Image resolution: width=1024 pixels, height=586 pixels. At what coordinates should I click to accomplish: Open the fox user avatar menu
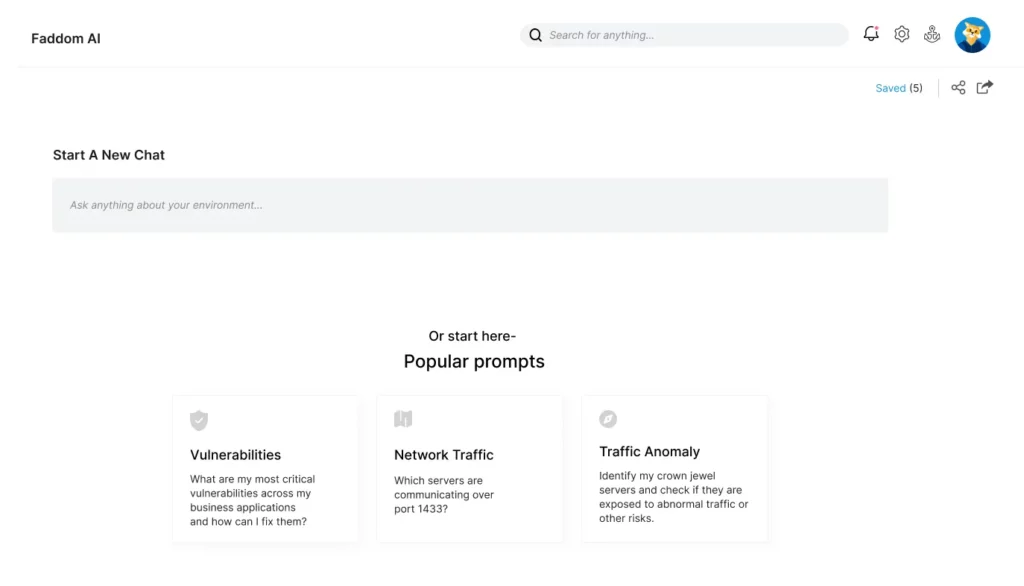972,35
